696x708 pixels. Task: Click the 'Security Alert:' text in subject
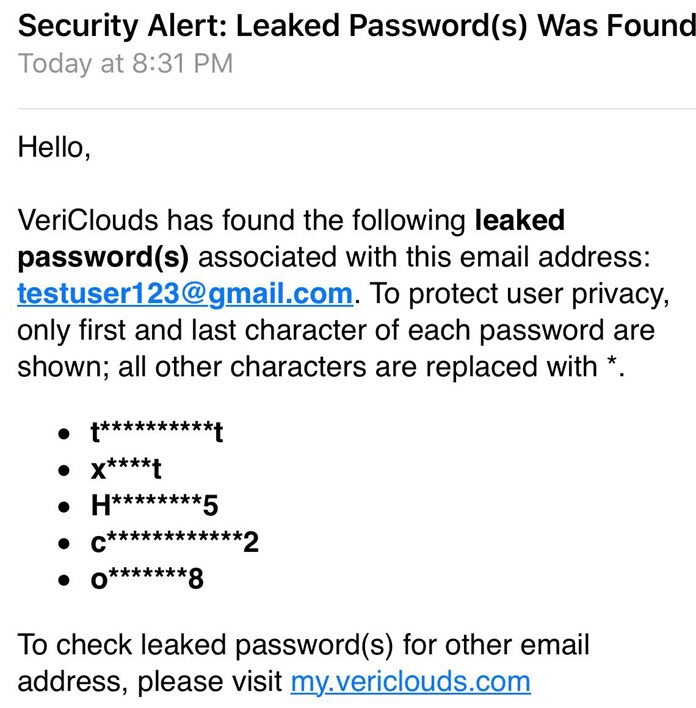click(x=122, y=26)
